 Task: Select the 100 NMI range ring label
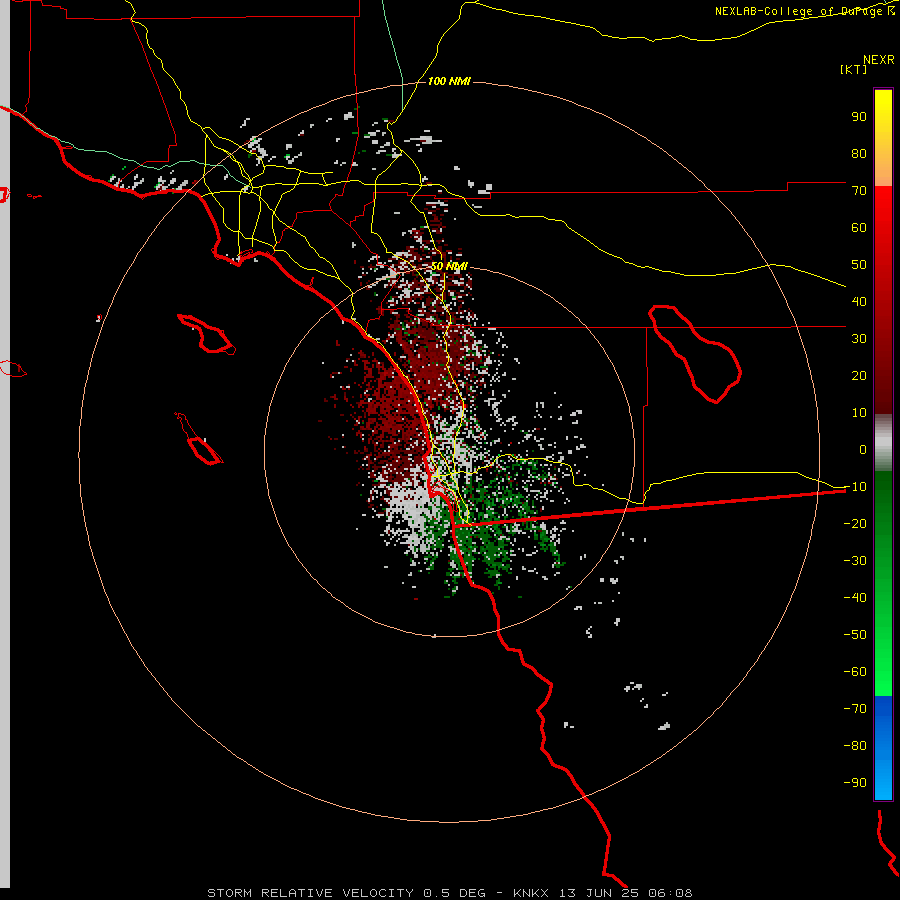point(449,81)
